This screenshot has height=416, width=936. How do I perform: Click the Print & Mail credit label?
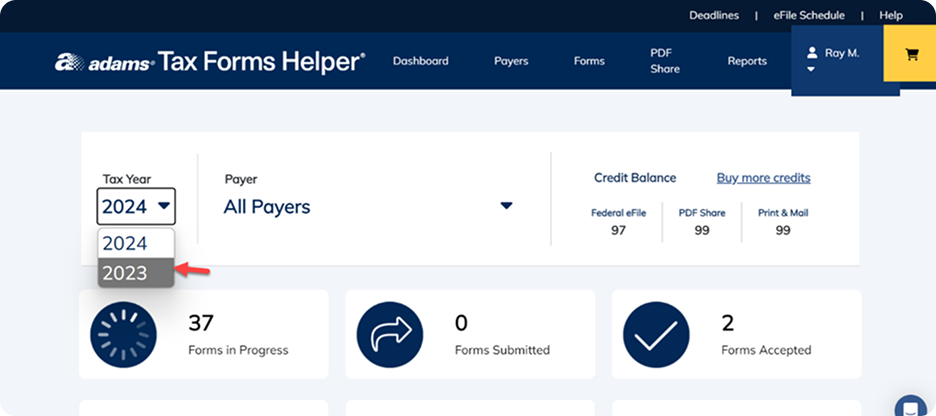[783, 212]
